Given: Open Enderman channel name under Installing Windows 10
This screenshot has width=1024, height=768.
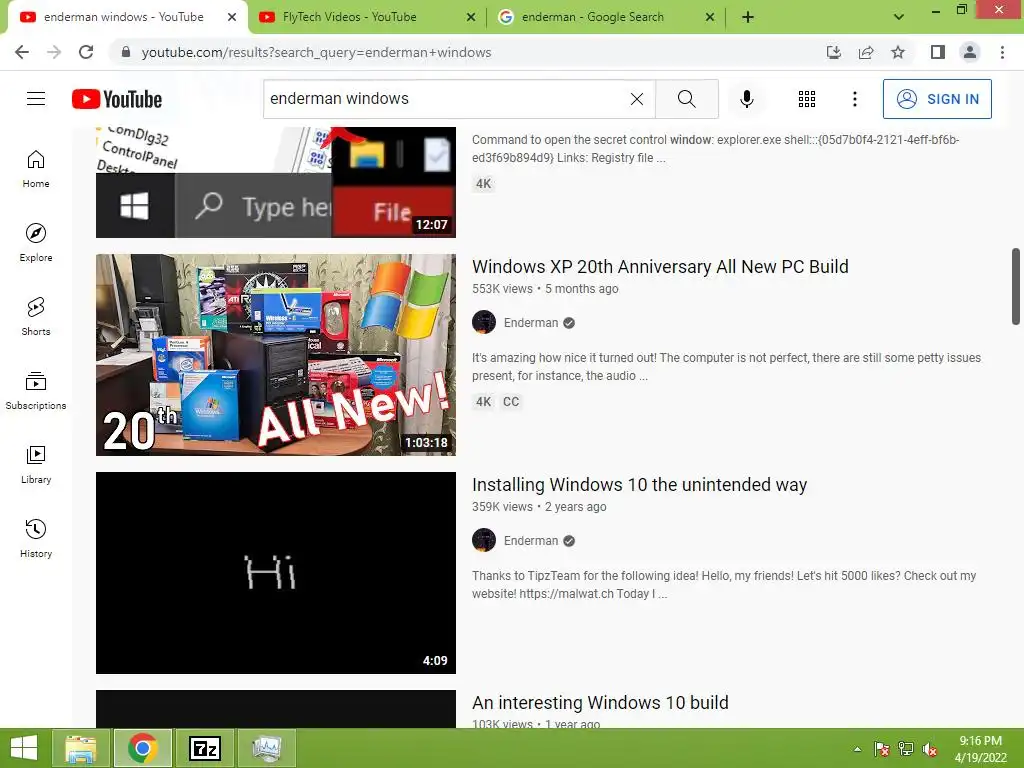Looking at the screenshot, I should pos(531,541).
